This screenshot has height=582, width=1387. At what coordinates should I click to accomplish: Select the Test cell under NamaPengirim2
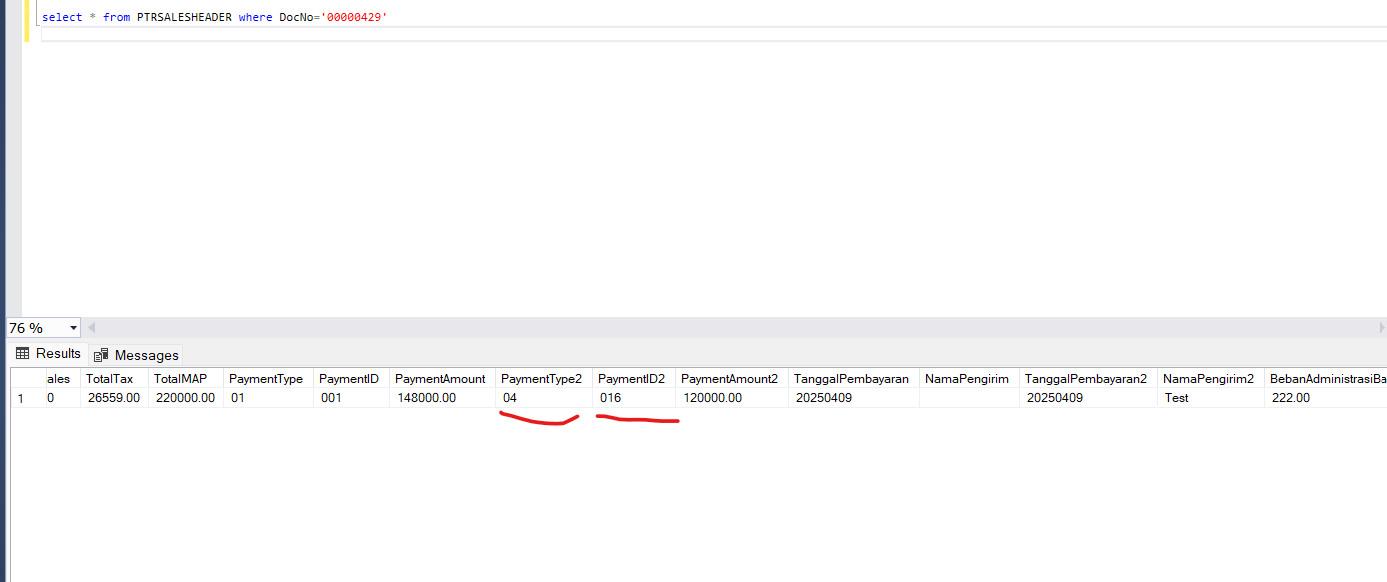(x=1211, y=398)
